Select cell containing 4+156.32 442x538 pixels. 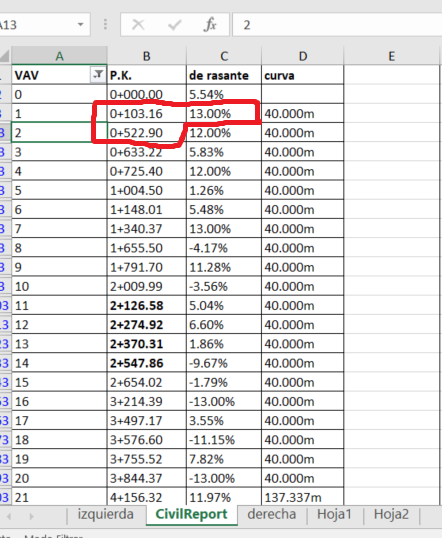pyautogui.click(x=147, y=497)
